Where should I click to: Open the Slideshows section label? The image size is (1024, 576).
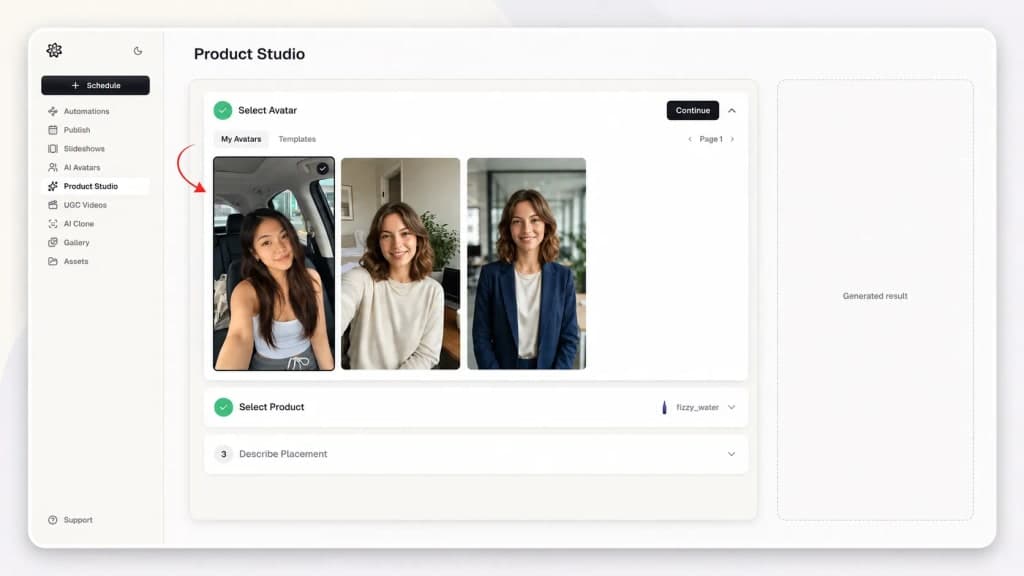pyautogui.click(x=84, y=149)
